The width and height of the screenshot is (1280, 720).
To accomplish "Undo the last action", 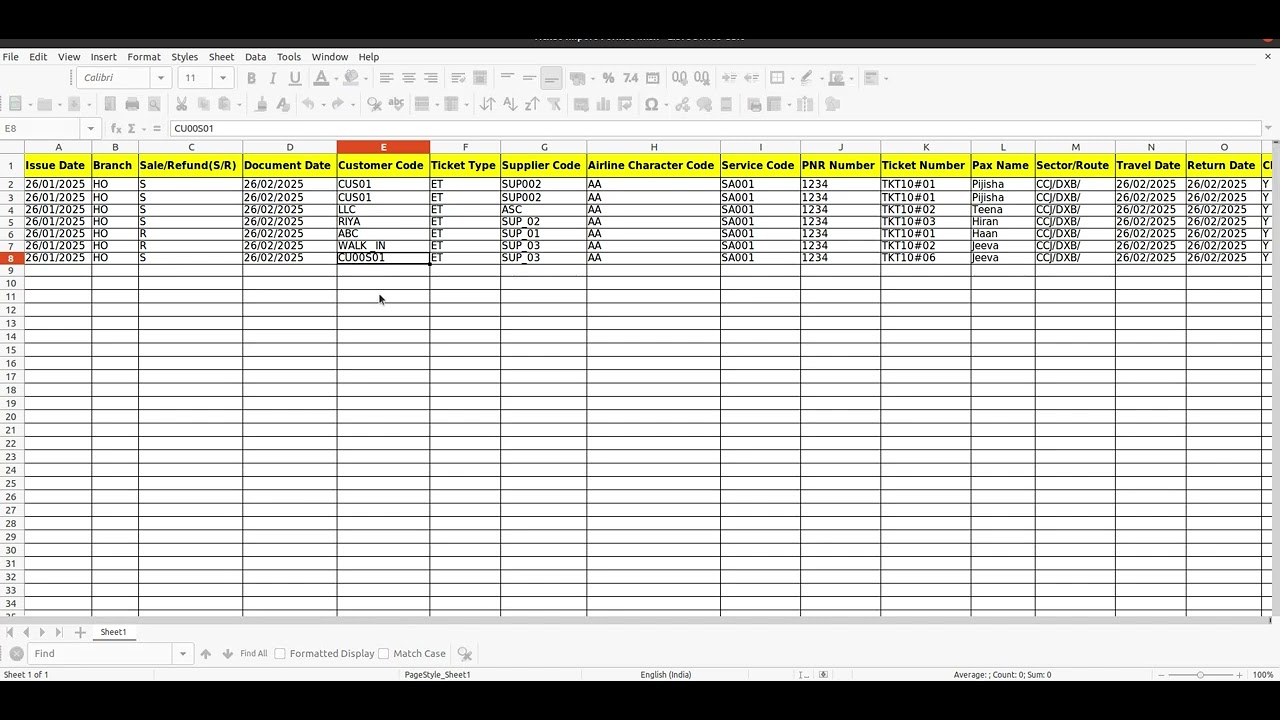I will click(308, 104).
